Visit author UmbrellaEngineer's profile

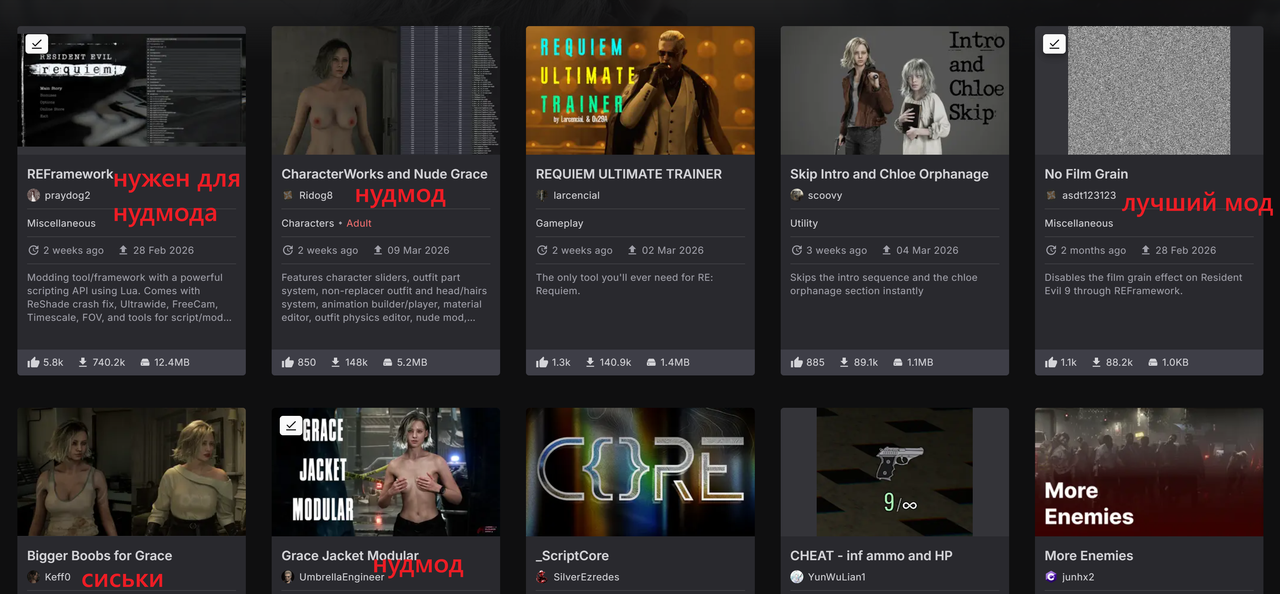(x=342, y=577)
